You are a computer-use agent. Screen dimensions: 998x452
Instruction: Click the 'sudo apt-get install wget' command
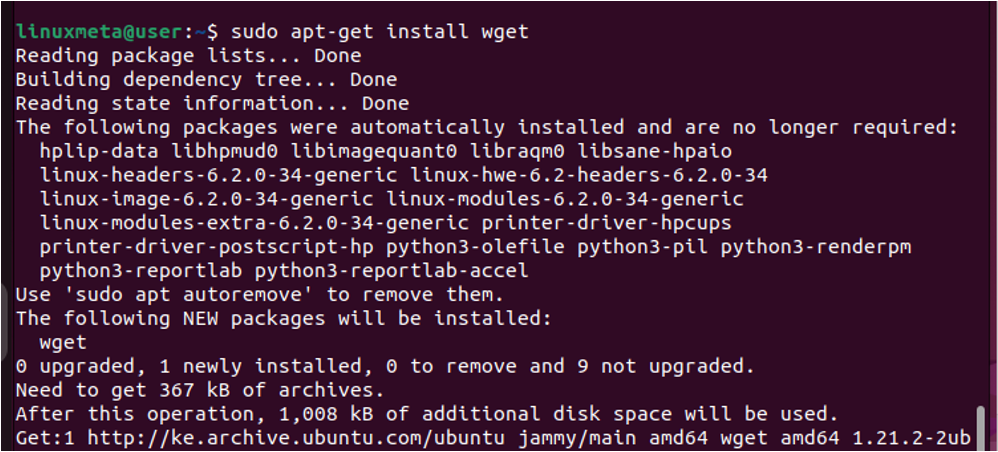tap(380, 32)
